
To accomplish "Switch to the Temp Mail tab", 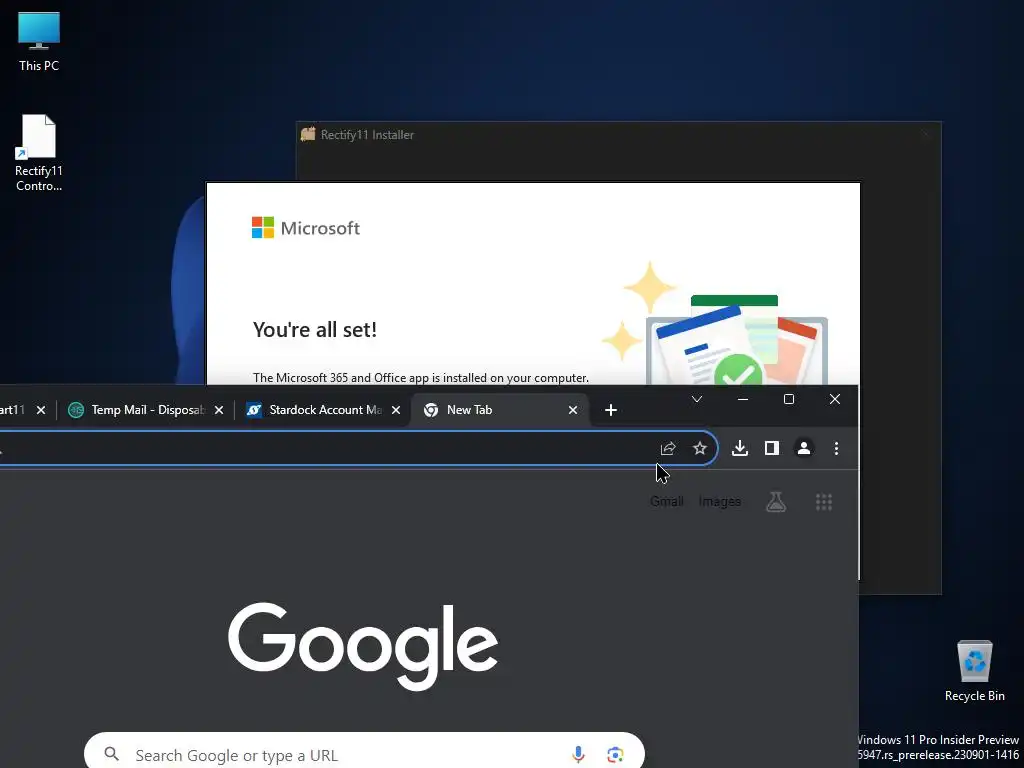I will point(145,410).
